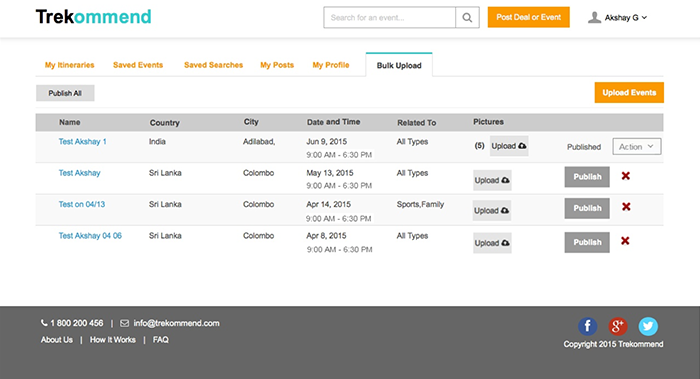Click the Name column header
The width and height of the screenshot is (700, 379).
coord(70,122)
